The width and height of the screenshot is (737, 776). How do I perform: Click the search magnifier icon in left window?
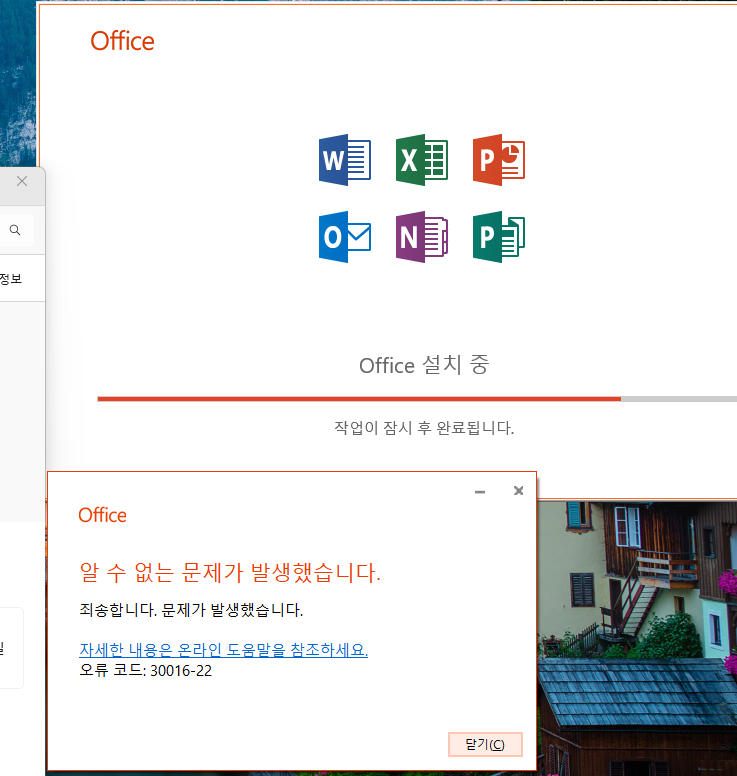15,230
